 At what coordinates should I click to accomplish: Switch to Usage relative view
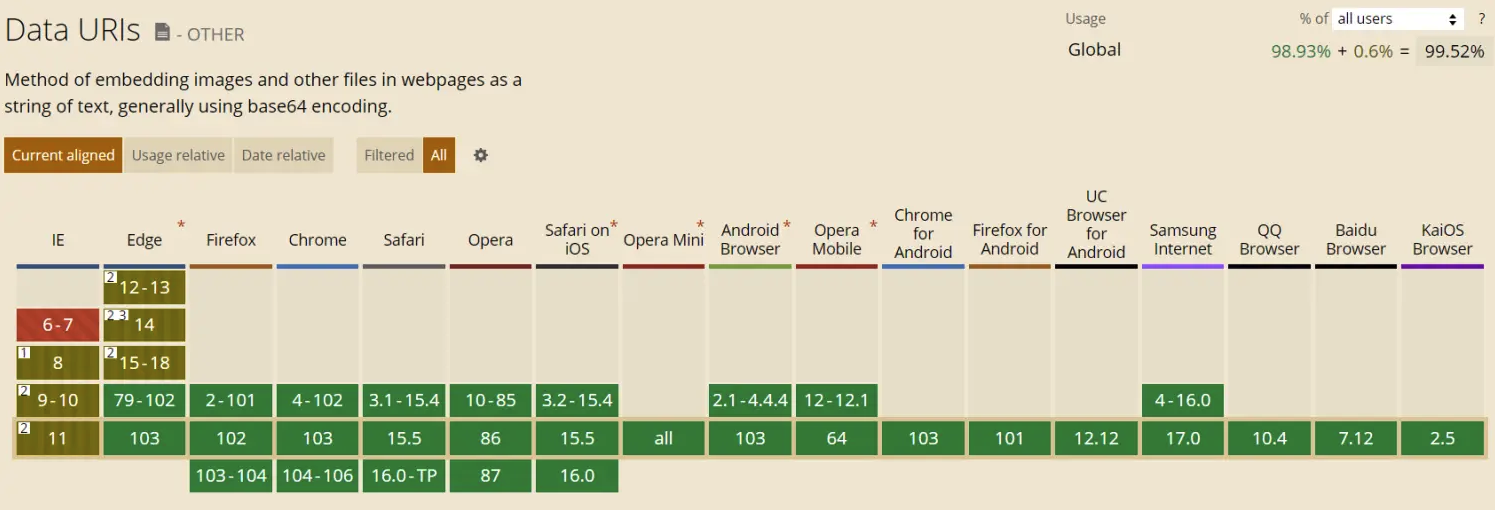click(178, 155)
